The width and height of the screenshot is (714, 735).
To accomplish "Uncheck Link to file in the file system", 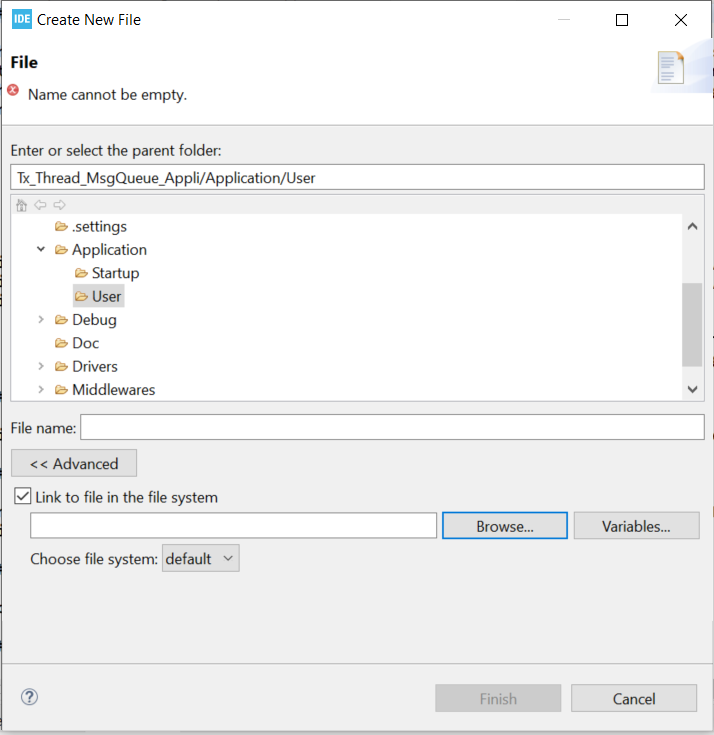I will pos(22,497).
